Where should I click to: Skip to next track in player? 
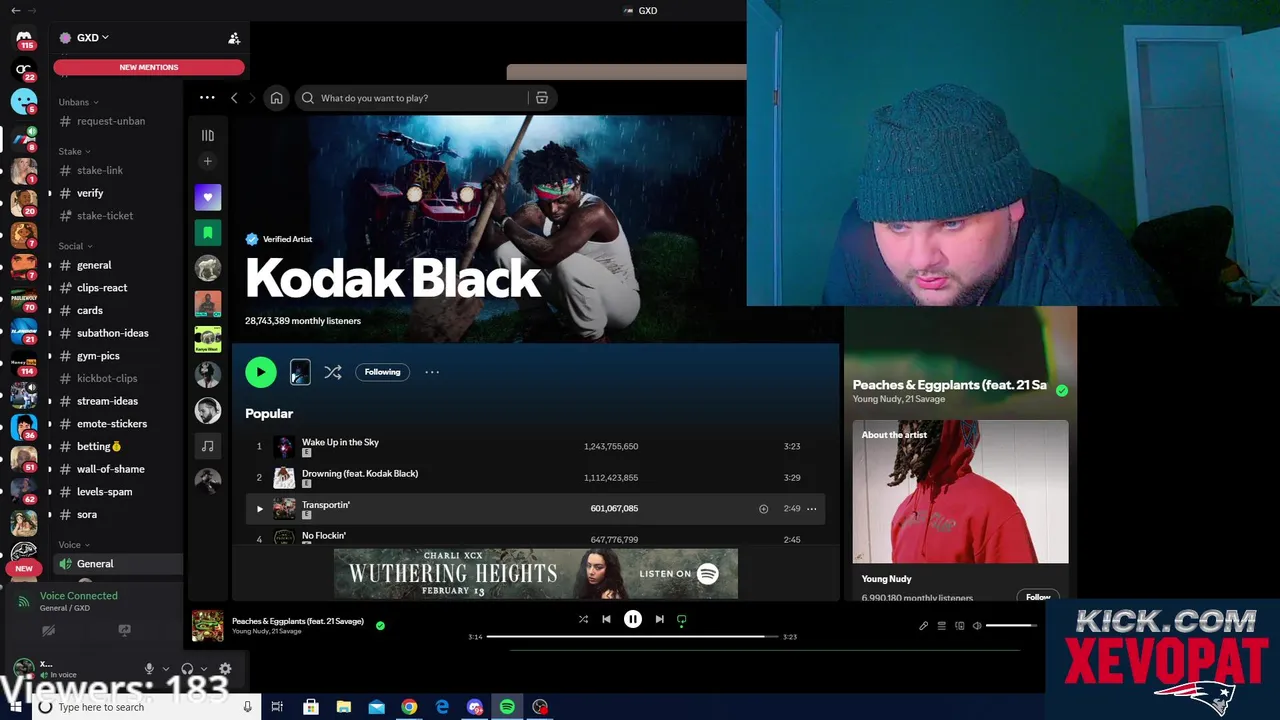(659, 619)
